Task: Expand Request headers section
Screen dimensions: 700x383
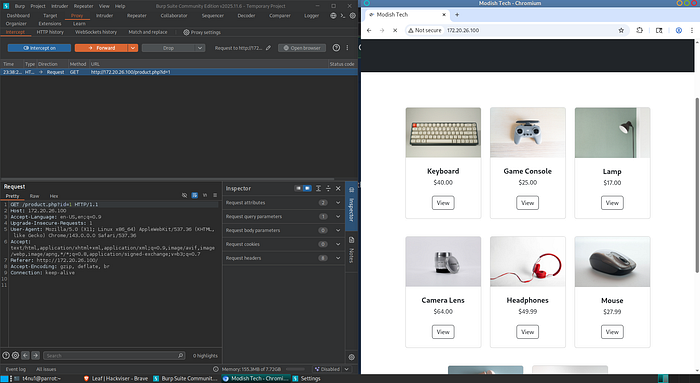Action: coord(338,258)
